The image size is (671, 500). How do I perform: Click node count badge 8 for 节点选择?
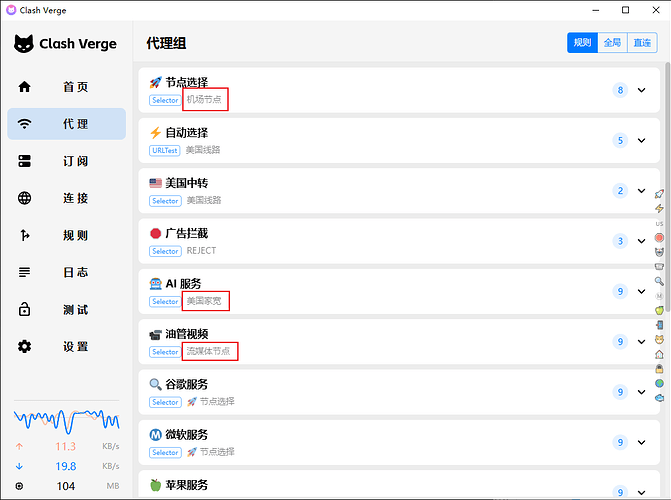pyautogui.click(x=620, y=90)
